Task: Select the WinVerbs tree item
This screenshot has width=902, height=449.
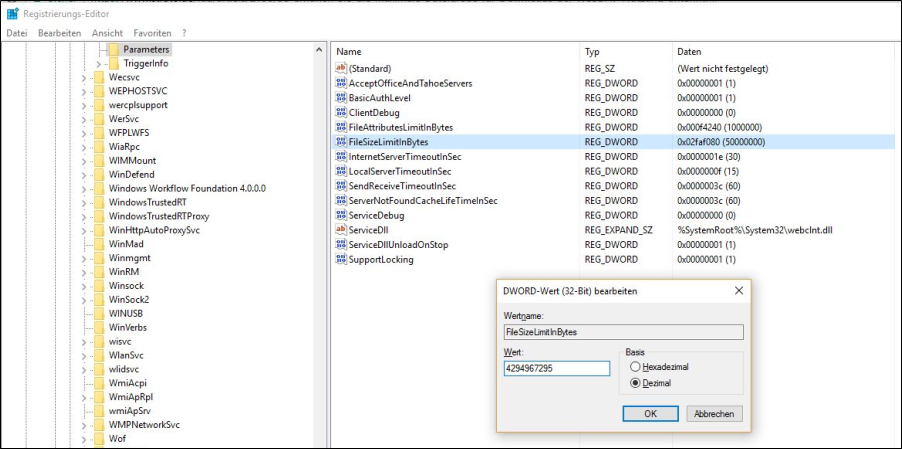Action: (127, 327)
